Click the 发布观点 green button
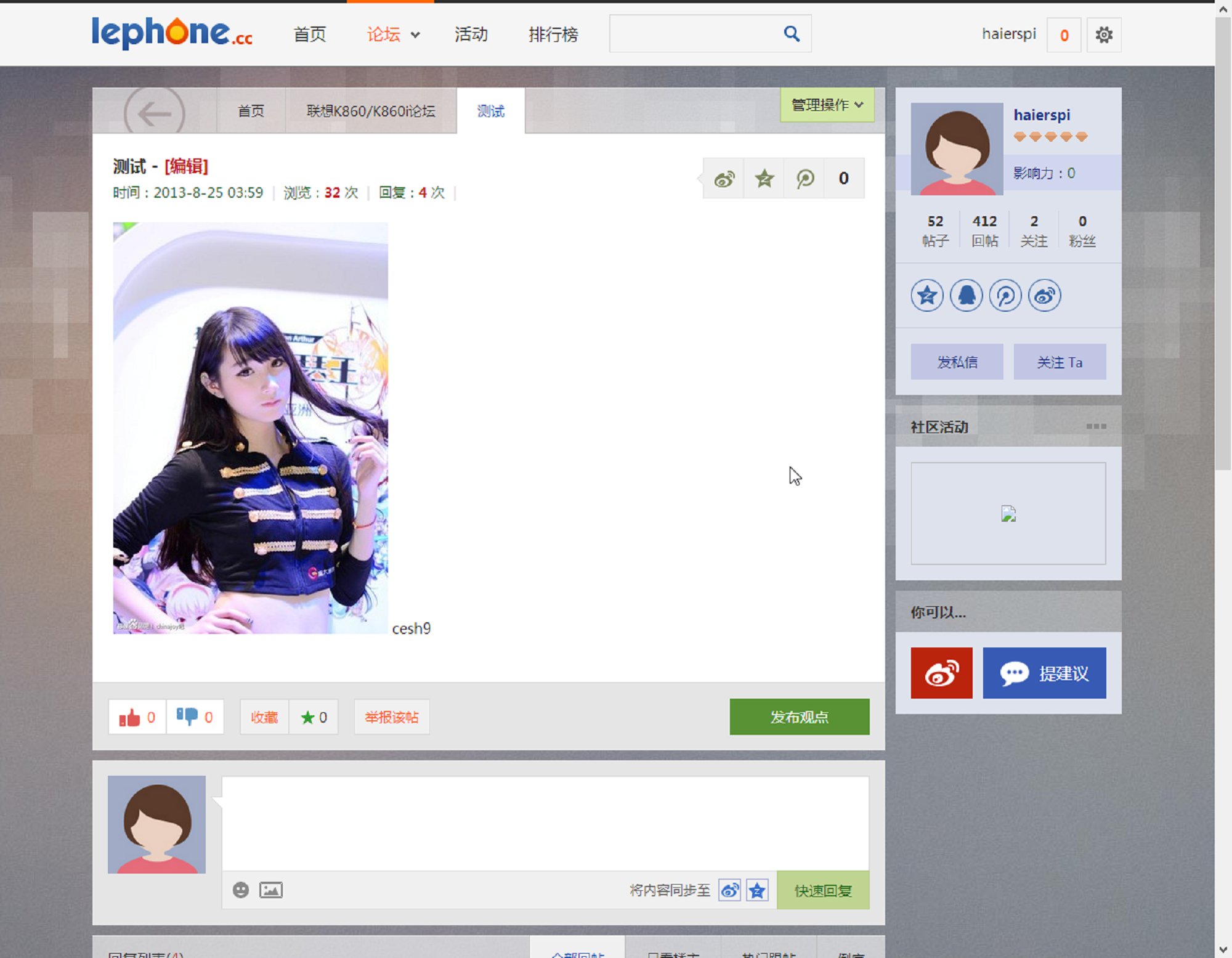The width and height of the screenshot is (1232, 958). pos(799,716)
